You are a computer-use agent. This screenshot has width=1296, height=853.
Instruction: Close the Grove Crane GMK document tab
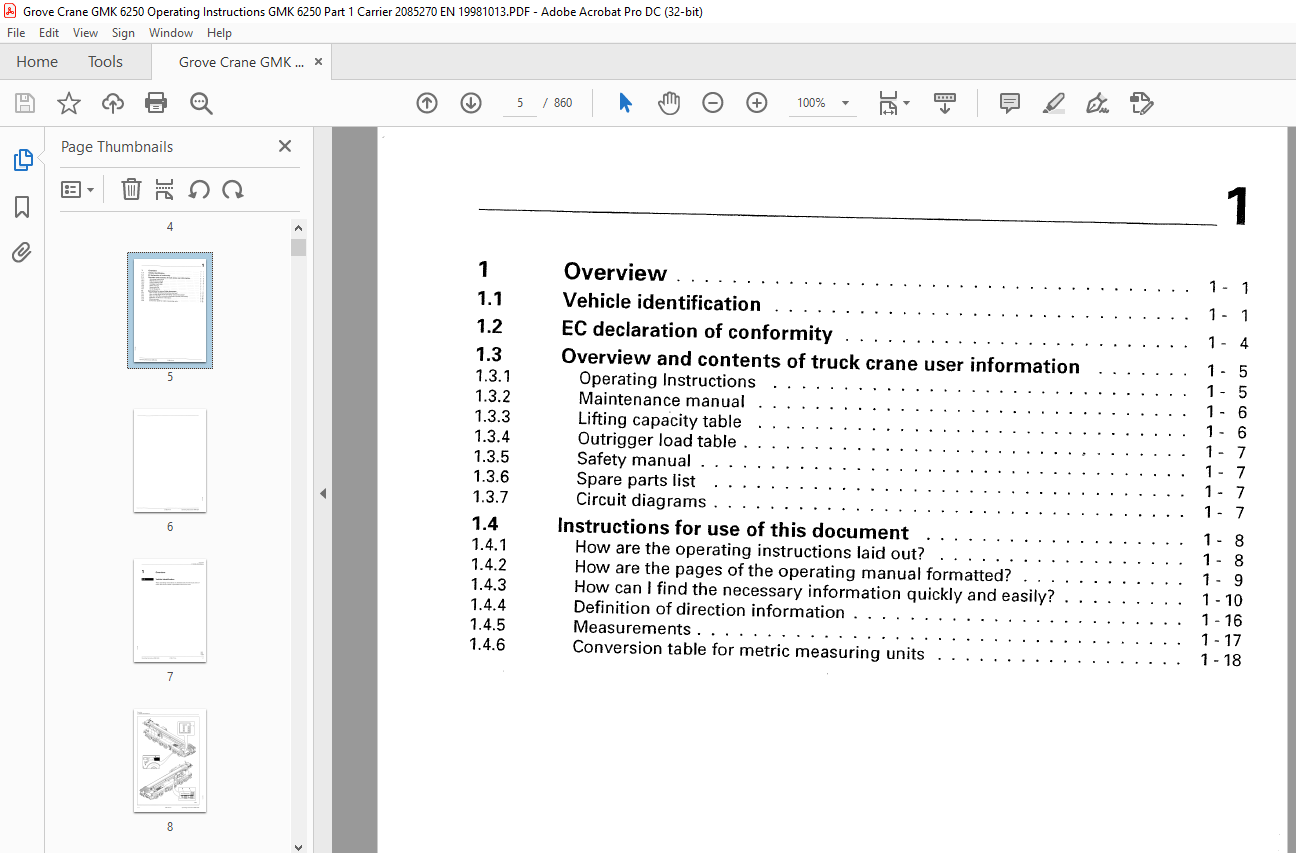[x=319, y=62]
